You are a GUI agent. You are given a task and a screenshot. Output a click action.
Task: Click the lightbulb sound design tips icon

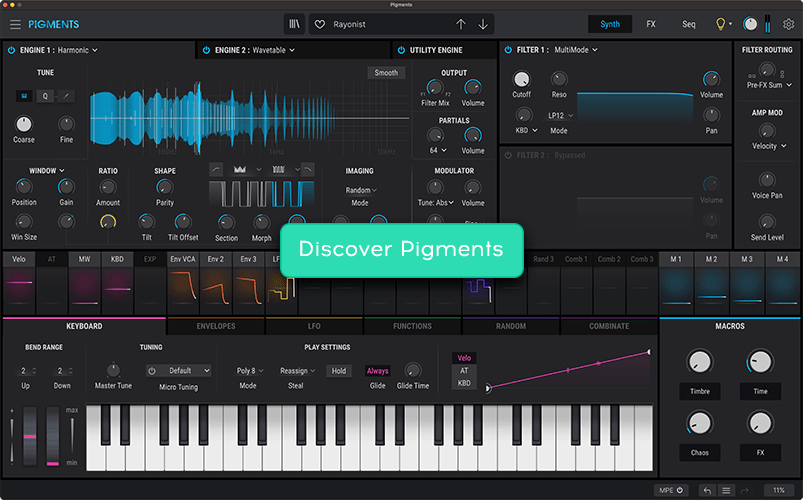click(721, 24)
